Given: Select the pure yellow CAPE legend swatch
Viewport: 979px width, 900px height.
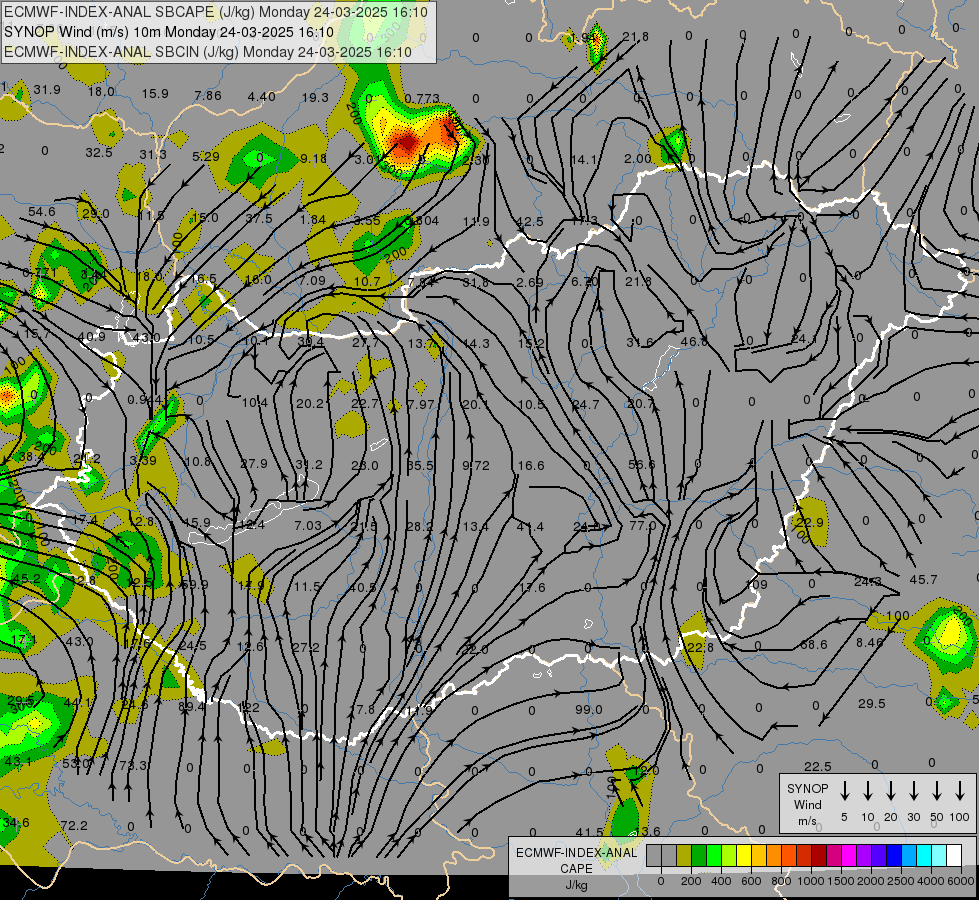Looking at the screenshot, I should coord(744,856).
